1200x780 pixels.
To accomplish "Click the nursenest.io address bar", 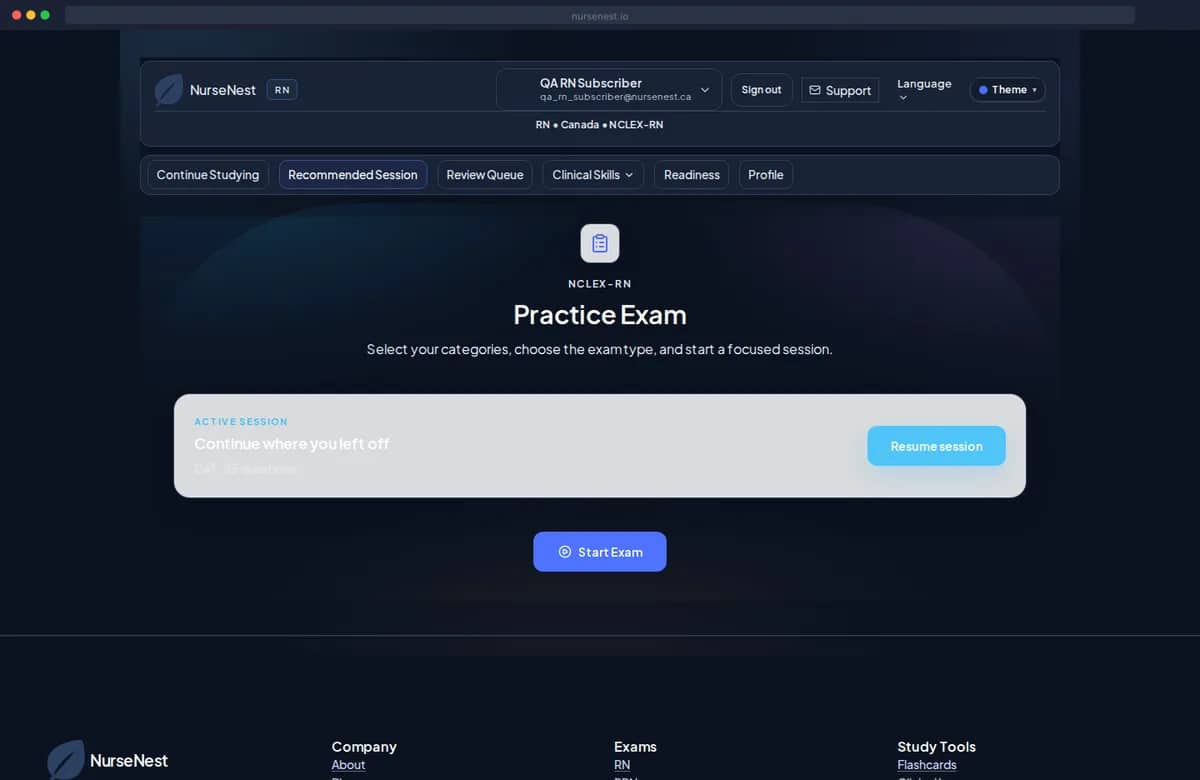I will coord(600,15).
